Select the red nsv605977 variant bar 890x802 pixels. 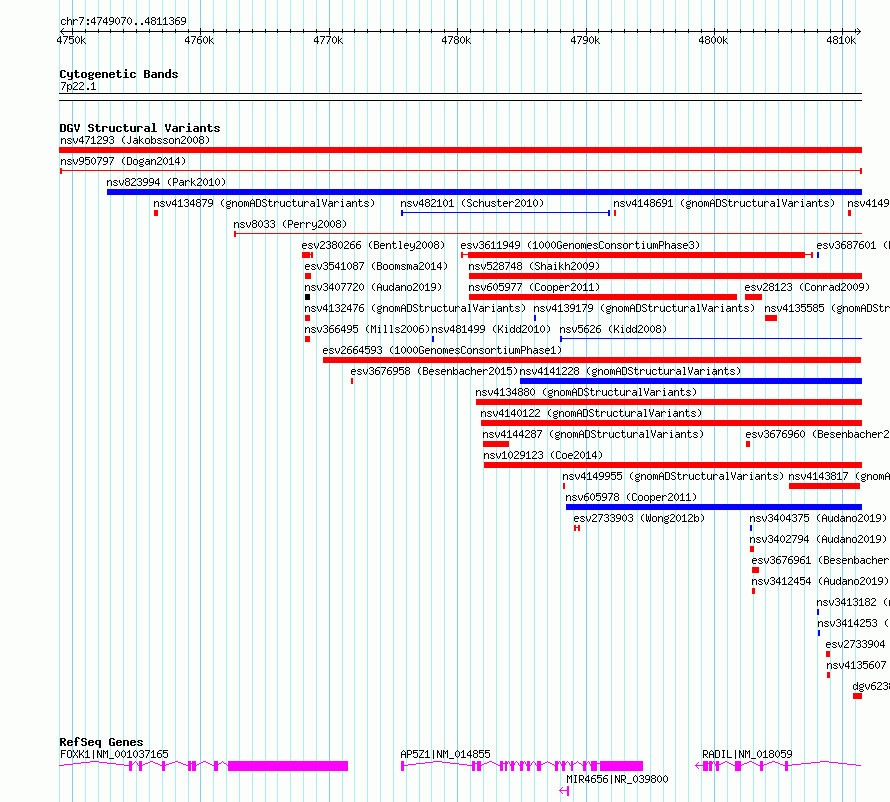click(603, 297)
